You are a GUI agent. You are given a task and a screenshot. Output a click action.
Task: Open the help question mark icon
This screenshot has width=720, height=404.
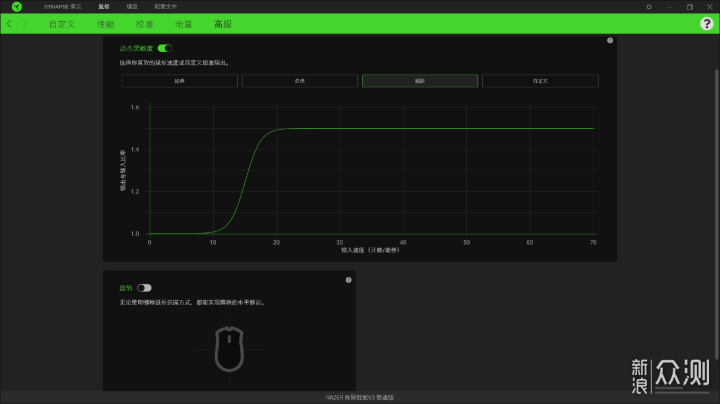point(707,23)
